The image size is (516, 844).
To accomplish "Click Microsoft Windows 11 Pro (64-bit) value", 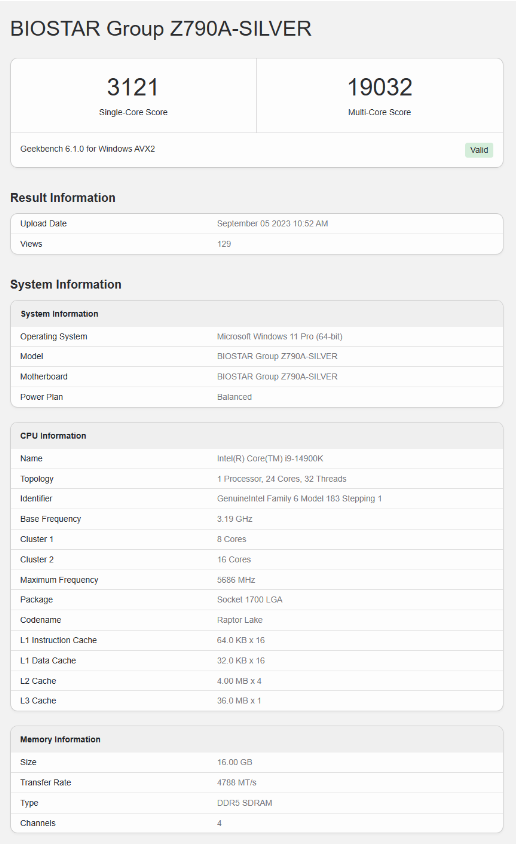I will (280, 336).
